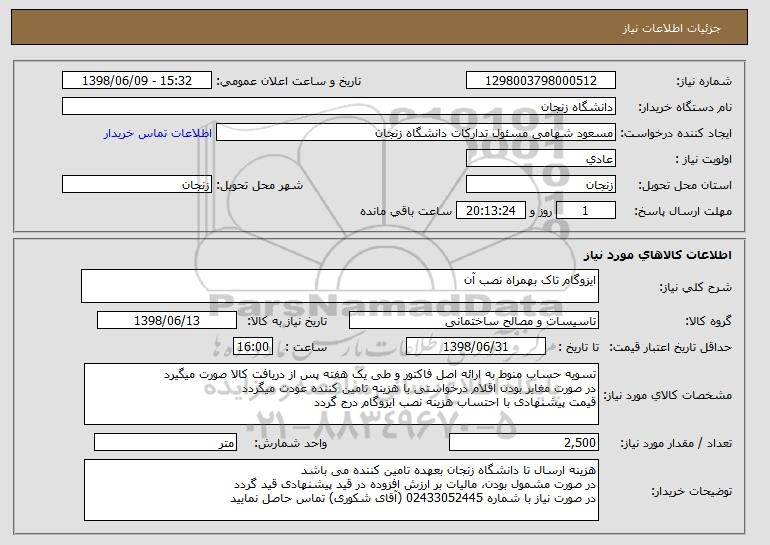Select the line قیمت پیشنهادی با احتساب هزینه نصب
Screen dimensions: 770x545
pyautogui.click(x=455, y=403)
